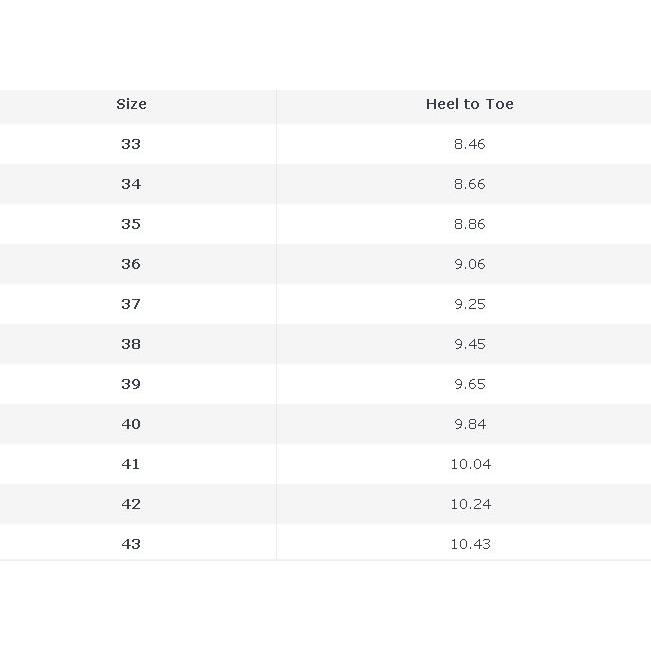Click the 10.04 heel to toe value
Image resolution: width=651 pixels, height=651 pixels.
point(469,464)
